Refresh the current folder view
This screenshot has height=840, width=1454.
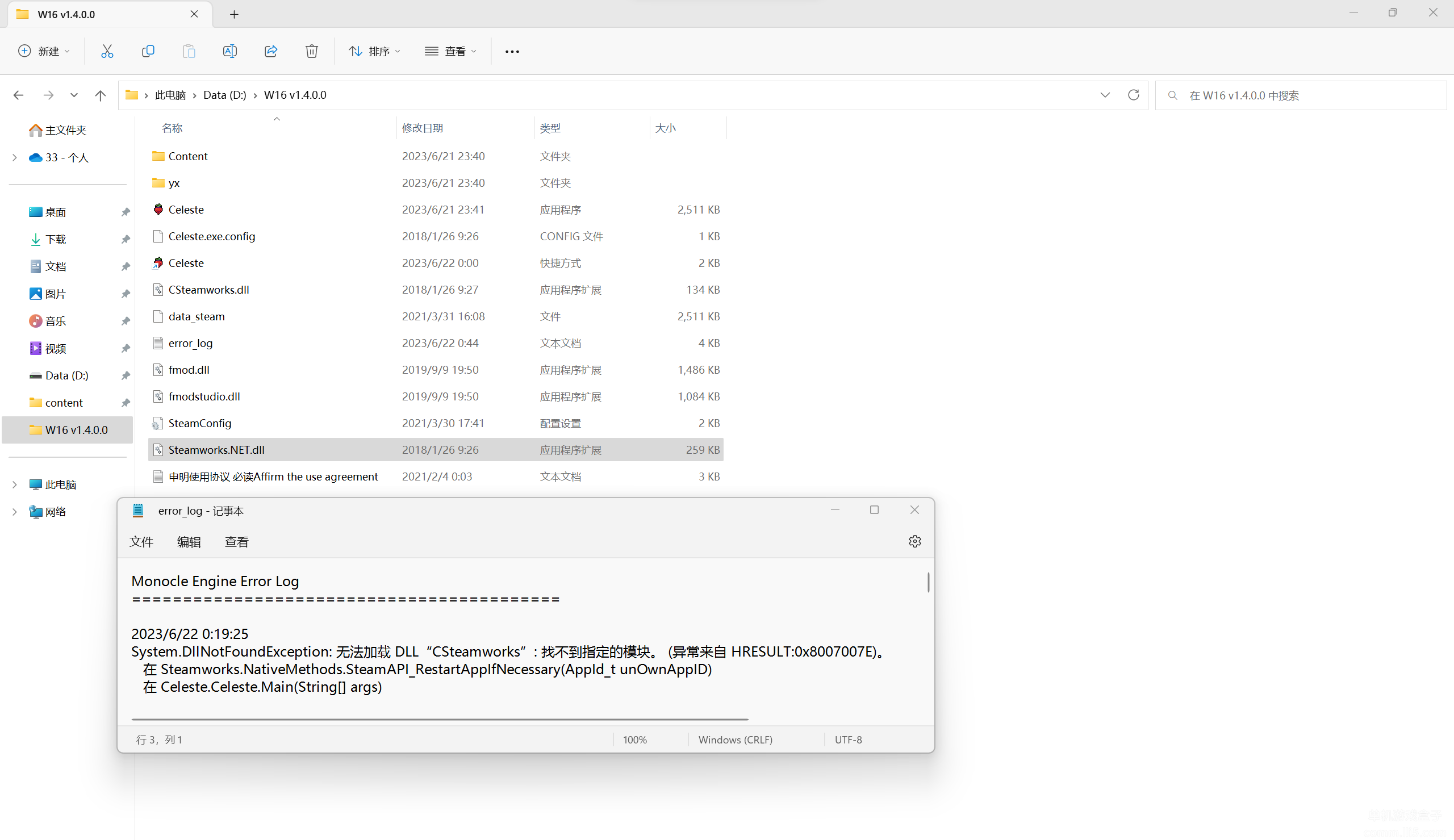[x=1133, y=95]
